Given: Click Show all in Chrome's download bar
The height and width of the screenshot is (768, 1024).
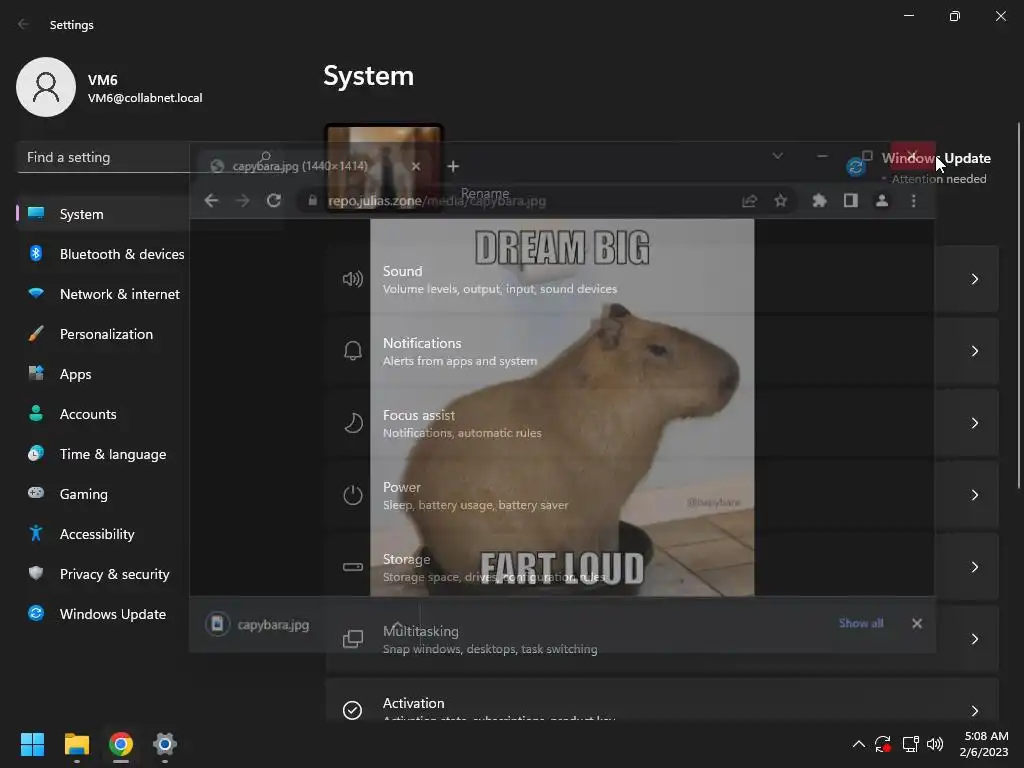Looking at the screenshot, I should [x=861, y=623].
